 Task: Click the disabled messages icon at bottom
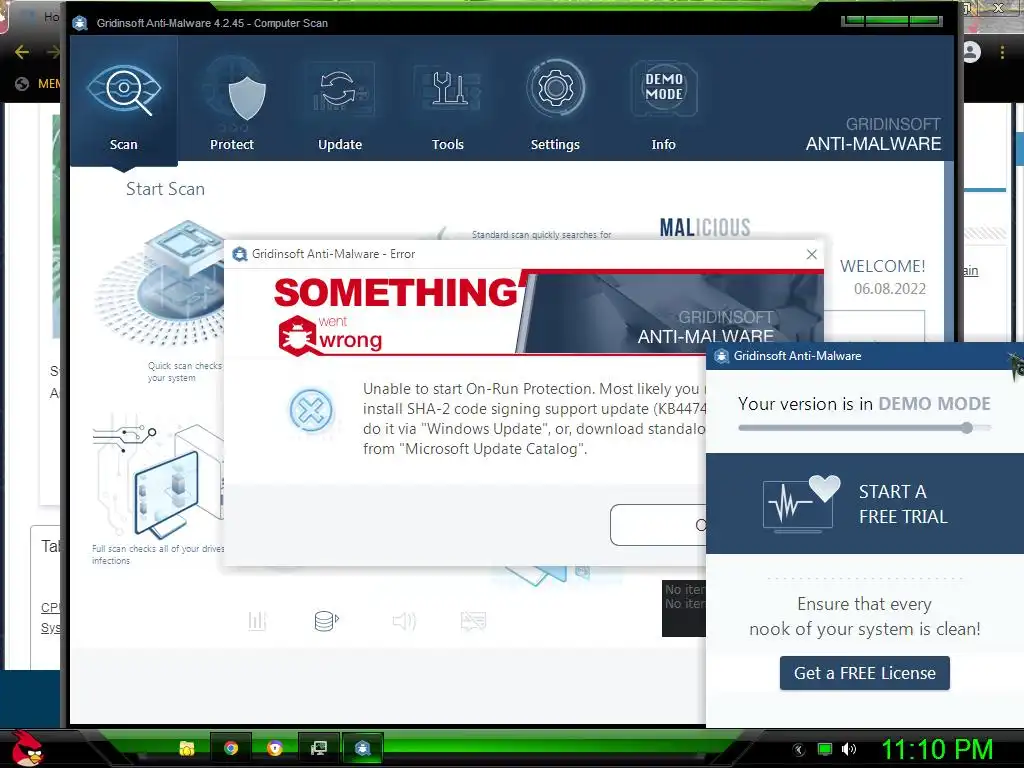click(473, 620)
